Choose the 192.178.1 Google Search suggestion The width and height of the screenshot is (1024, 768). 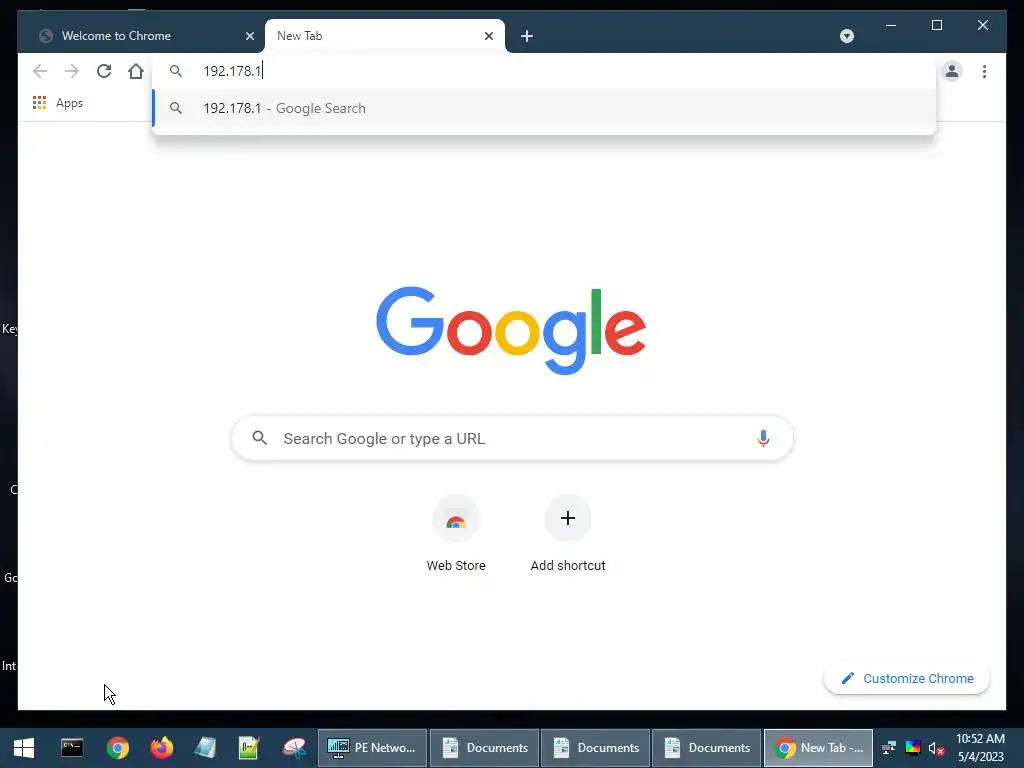(544, 108)
